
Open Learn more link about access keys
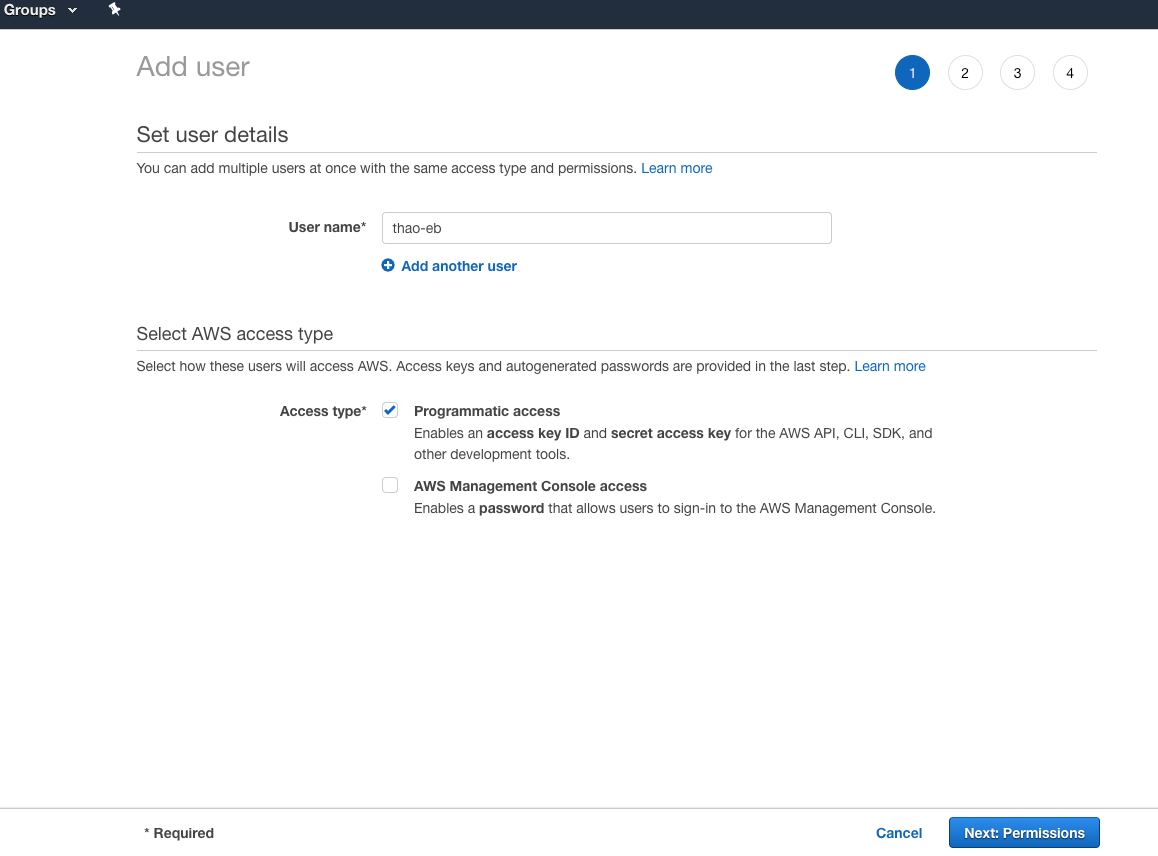click(889, 366)
